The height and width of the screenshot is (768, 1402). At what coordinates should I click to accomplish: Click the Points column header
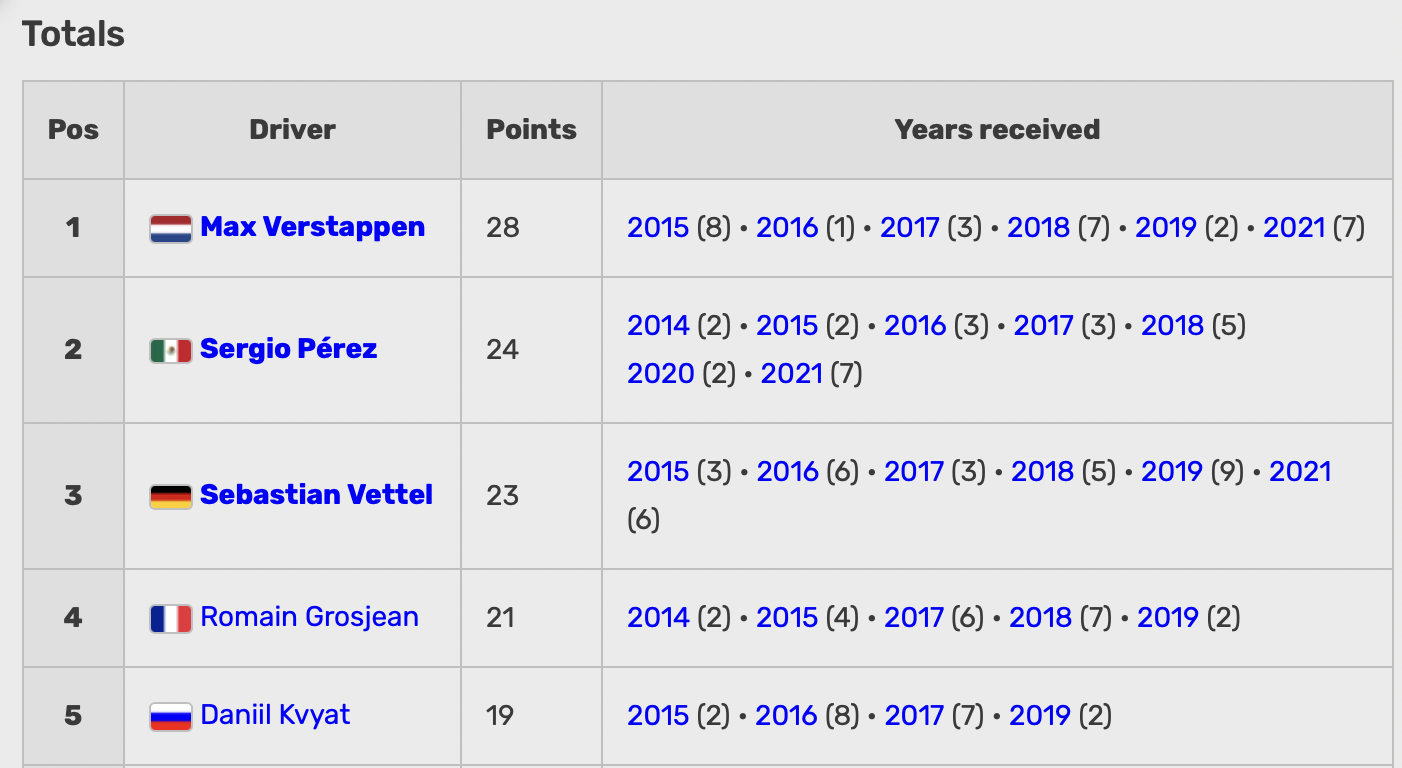(x=531, y=130)
